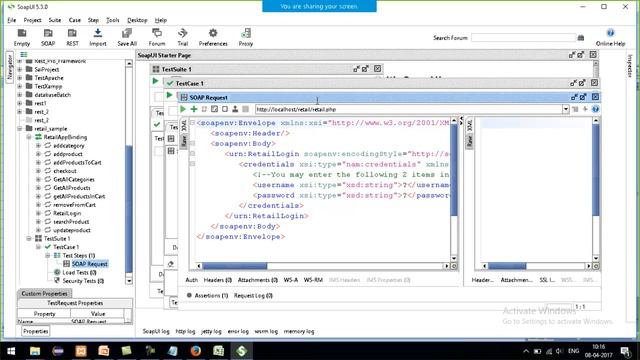Submit the SOAP request with green play button

pyautogui.click(x=183, y=109)
